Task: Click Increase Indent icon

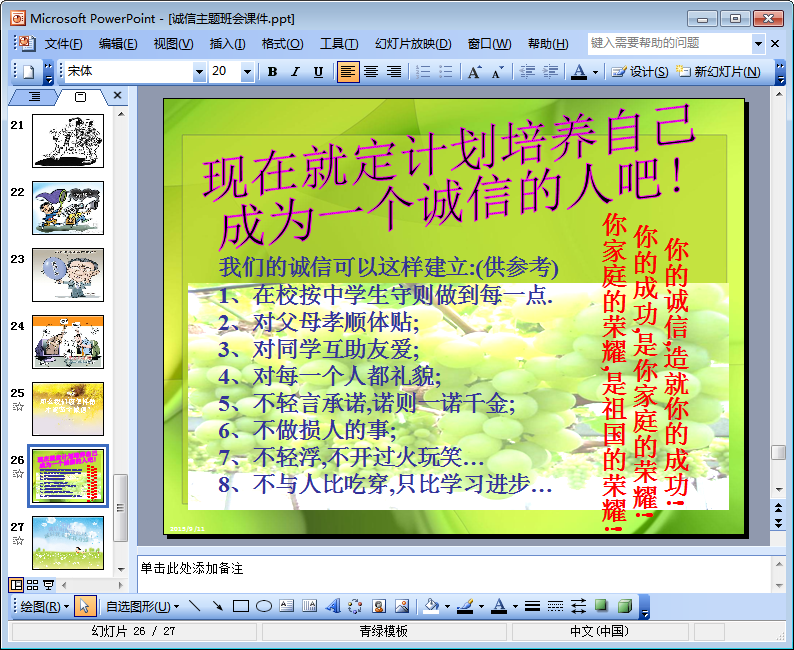Action: click(550, 72)
